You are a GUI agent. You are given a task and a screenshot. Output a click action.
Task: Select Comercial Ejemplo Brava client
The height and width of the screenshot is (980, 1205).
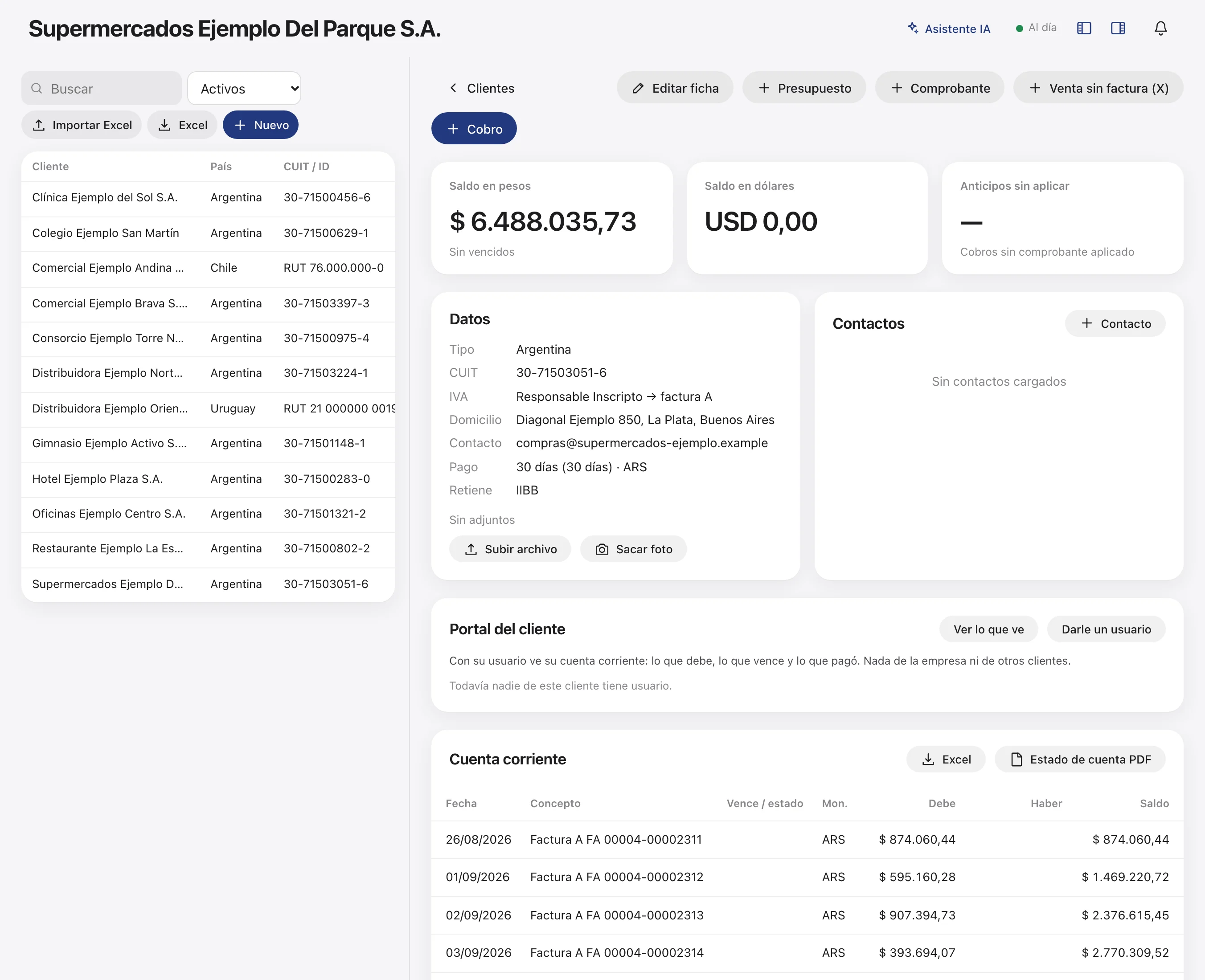pyautogui.click(x=208, y=304)
